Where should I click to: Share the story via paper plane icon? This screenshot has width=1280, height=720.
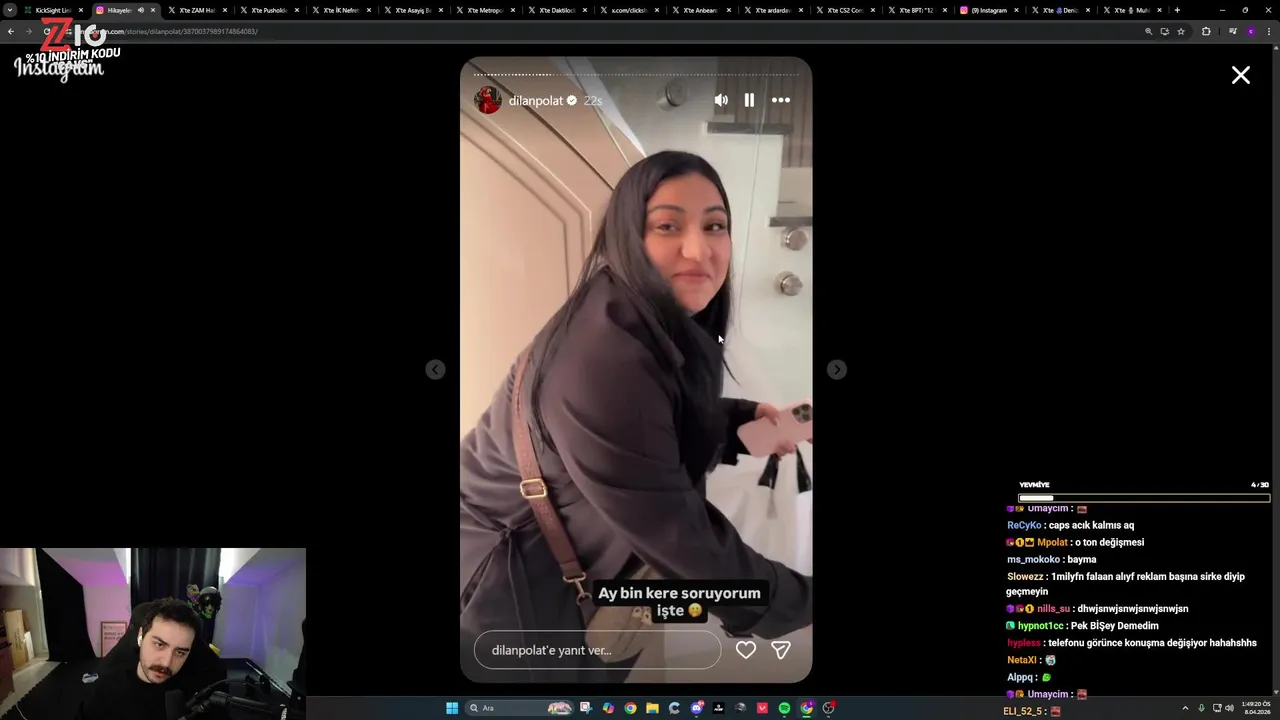pyautogui.click(x=781, y=650)
